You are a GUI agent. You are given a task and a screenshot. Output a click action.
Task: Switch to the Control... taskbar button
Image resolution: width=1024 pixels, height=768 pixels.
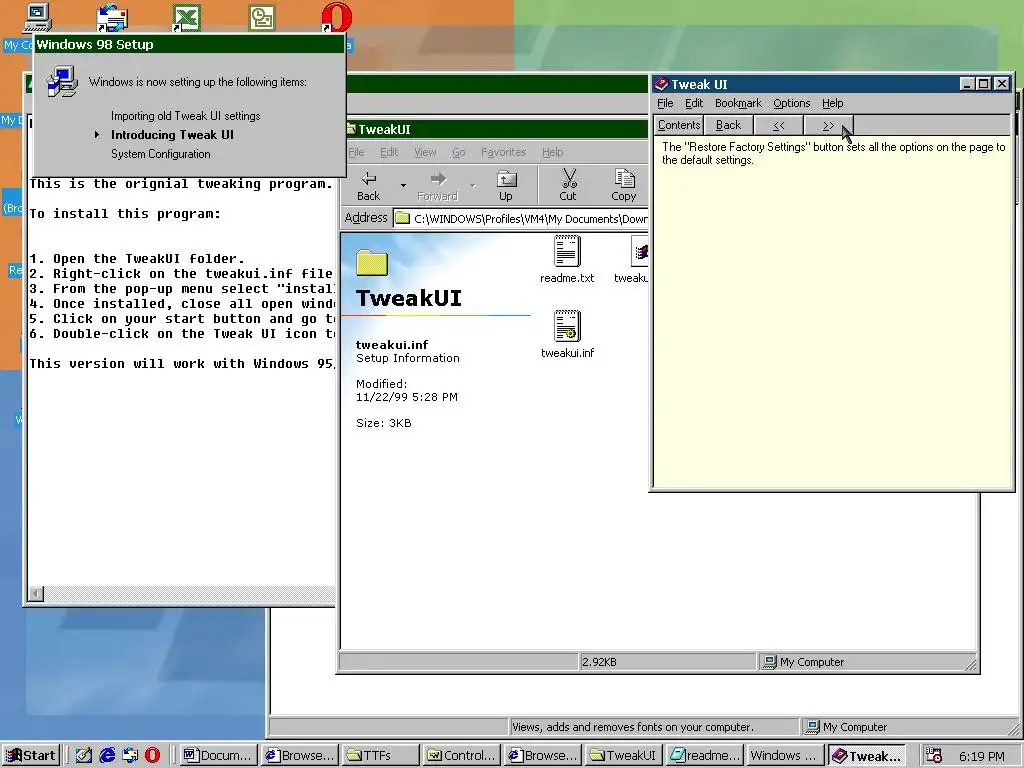pyautogui.click(x=462, y=756)
